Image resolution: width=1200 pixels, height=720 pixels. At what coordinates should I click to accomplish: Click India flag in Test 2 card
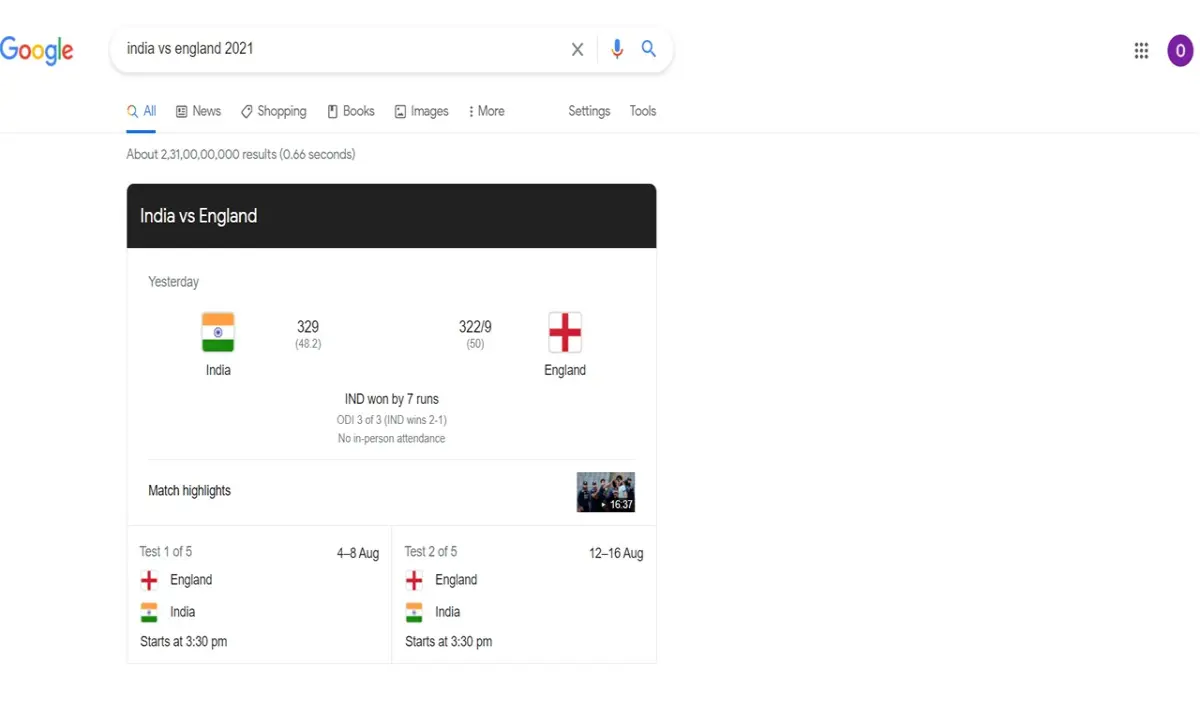(414, 612)
